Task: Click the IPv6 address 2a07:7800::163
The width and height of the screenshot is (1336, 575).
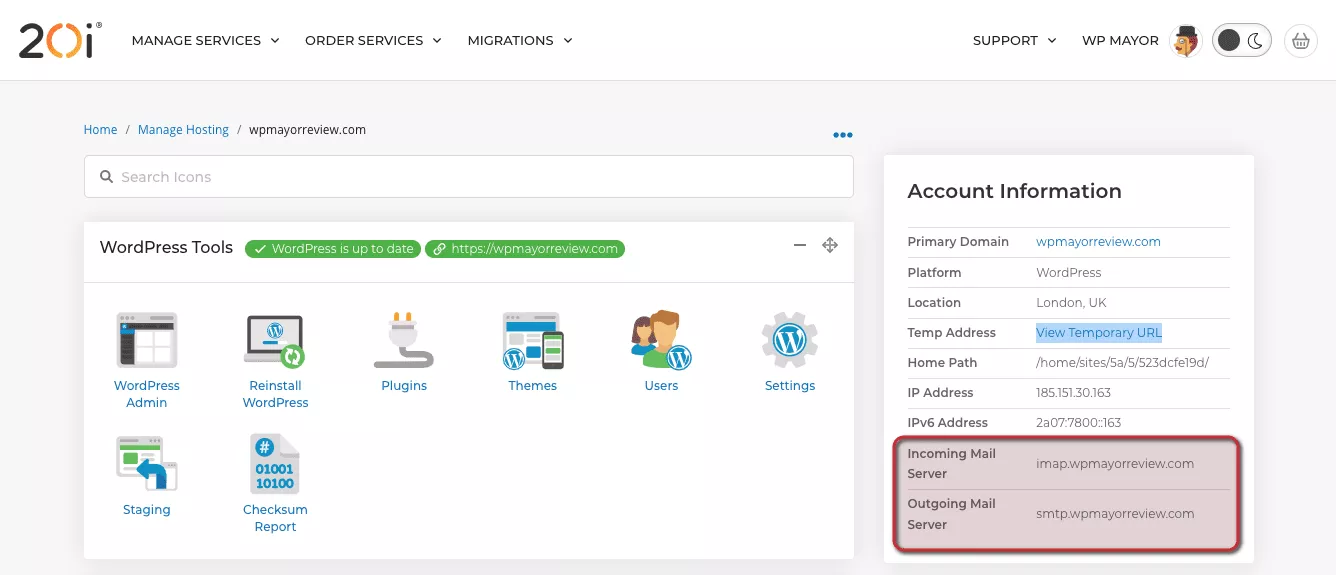Action: 1078,422
